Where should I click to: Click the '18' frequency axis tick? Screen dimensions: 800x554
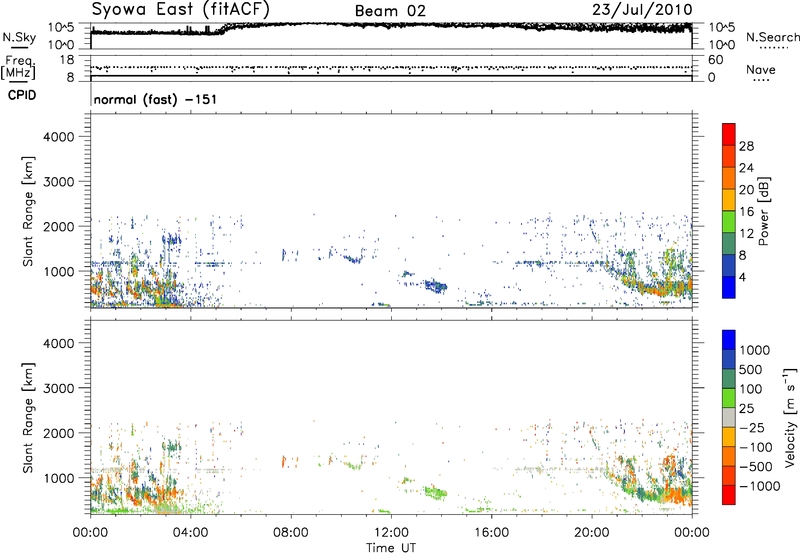click(x=66, y=60)
